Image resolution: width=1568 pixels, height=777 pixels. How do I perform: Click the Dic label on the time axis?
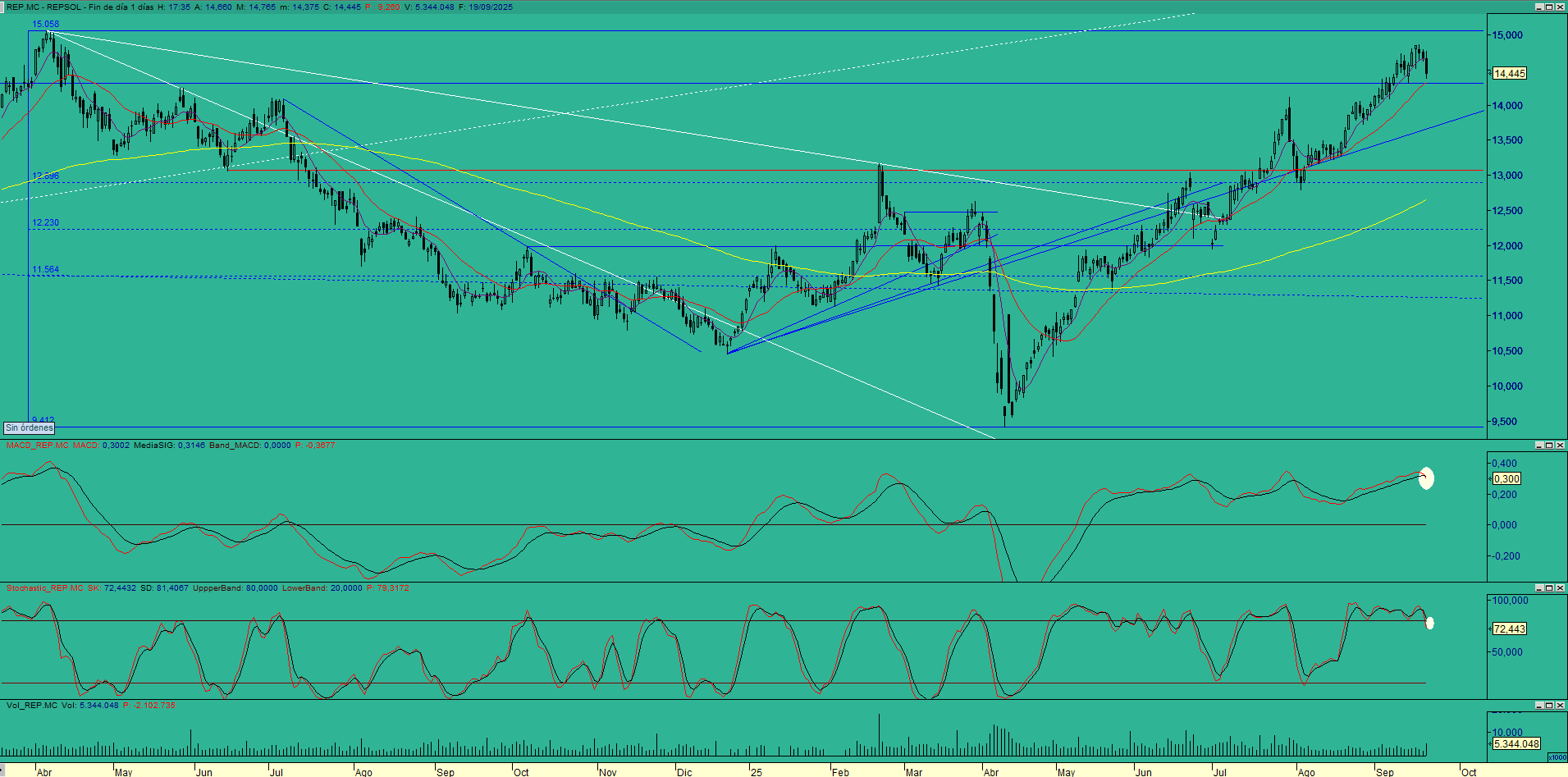point(684,772)
